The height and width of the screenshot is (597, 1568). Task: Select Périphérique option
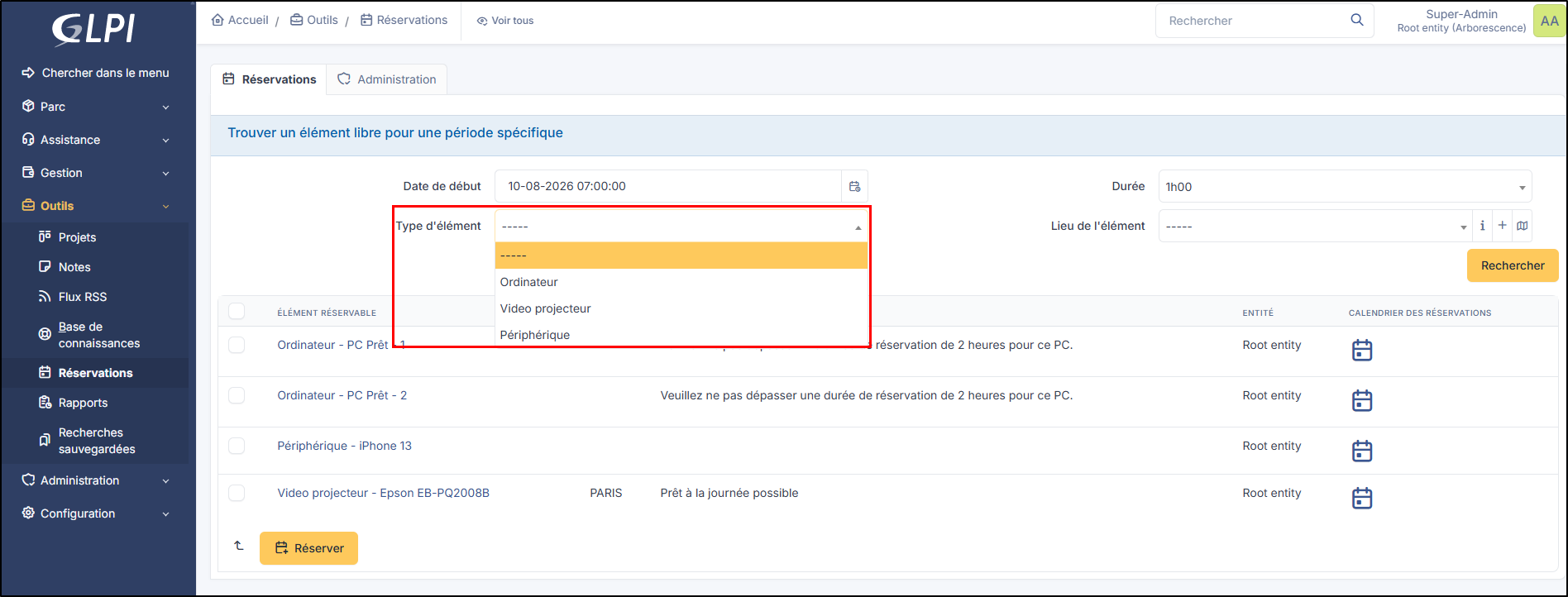coord(681,335)
